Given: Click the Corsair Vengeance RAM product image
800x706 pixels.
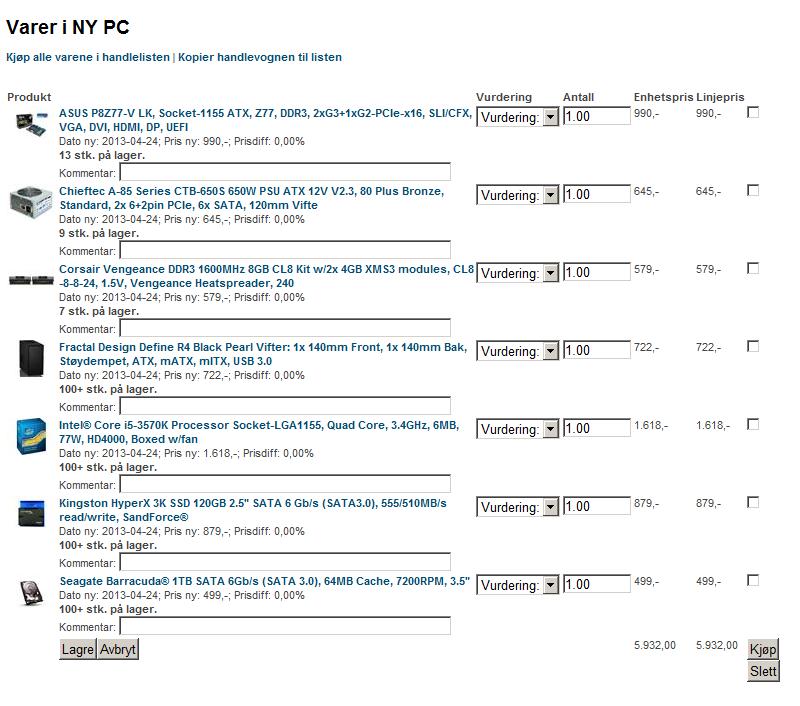Looking at the screenshot, I should coord(32,279).
